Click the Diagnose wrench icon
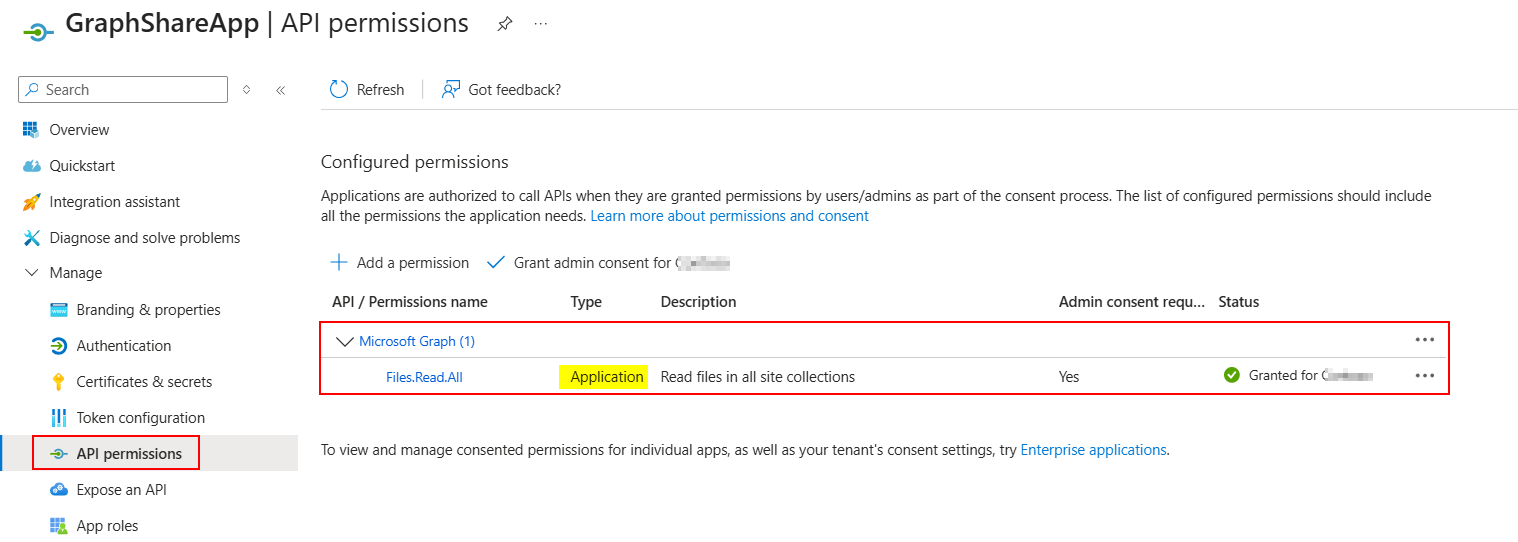The image size is (1518, 542). (x=31, y=238)
